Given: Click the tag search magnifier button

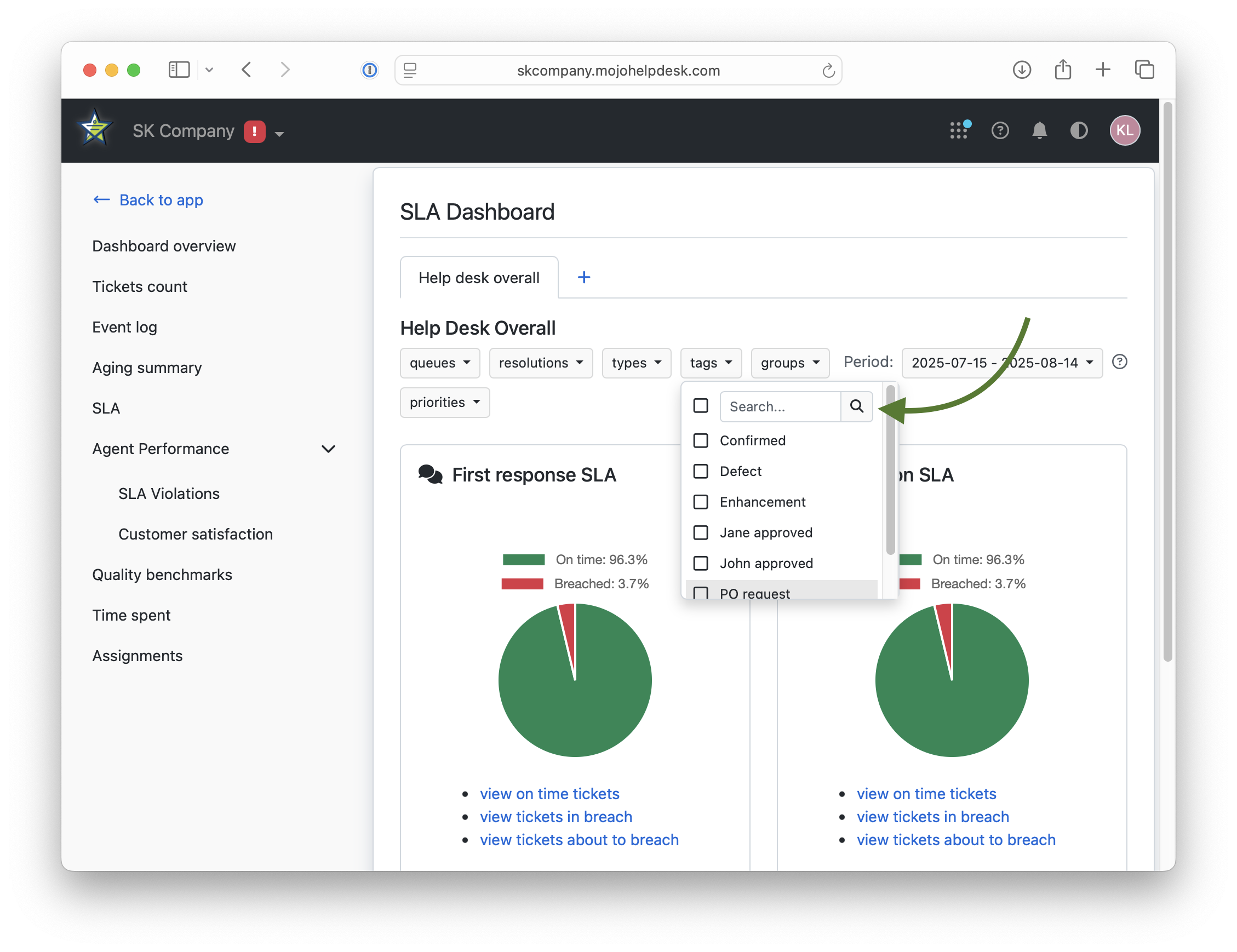Looking at the screenshot, I should point(856,406).
